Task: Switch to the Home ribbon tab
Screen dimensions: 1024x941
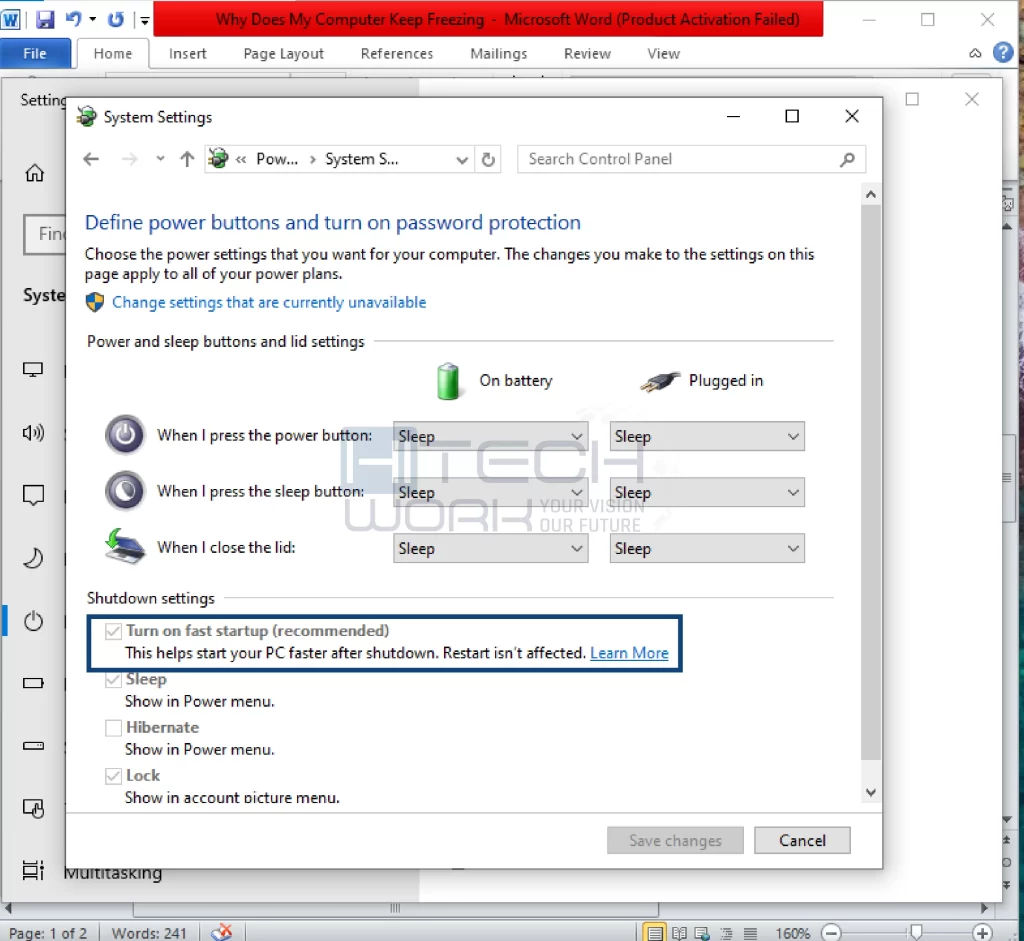Action: (x=112, y=54)
